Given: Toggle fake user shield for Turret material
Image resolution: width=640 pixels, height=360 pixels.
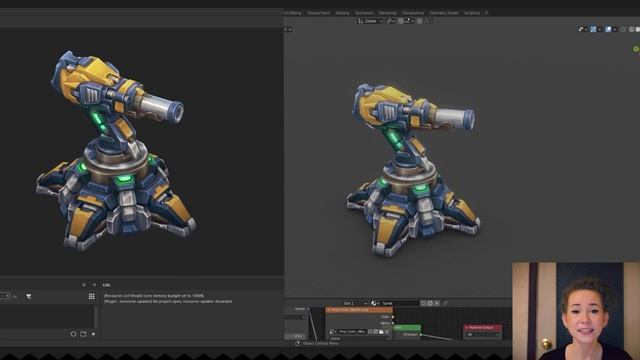Looking at the screenshot, I should pos(423,303).
